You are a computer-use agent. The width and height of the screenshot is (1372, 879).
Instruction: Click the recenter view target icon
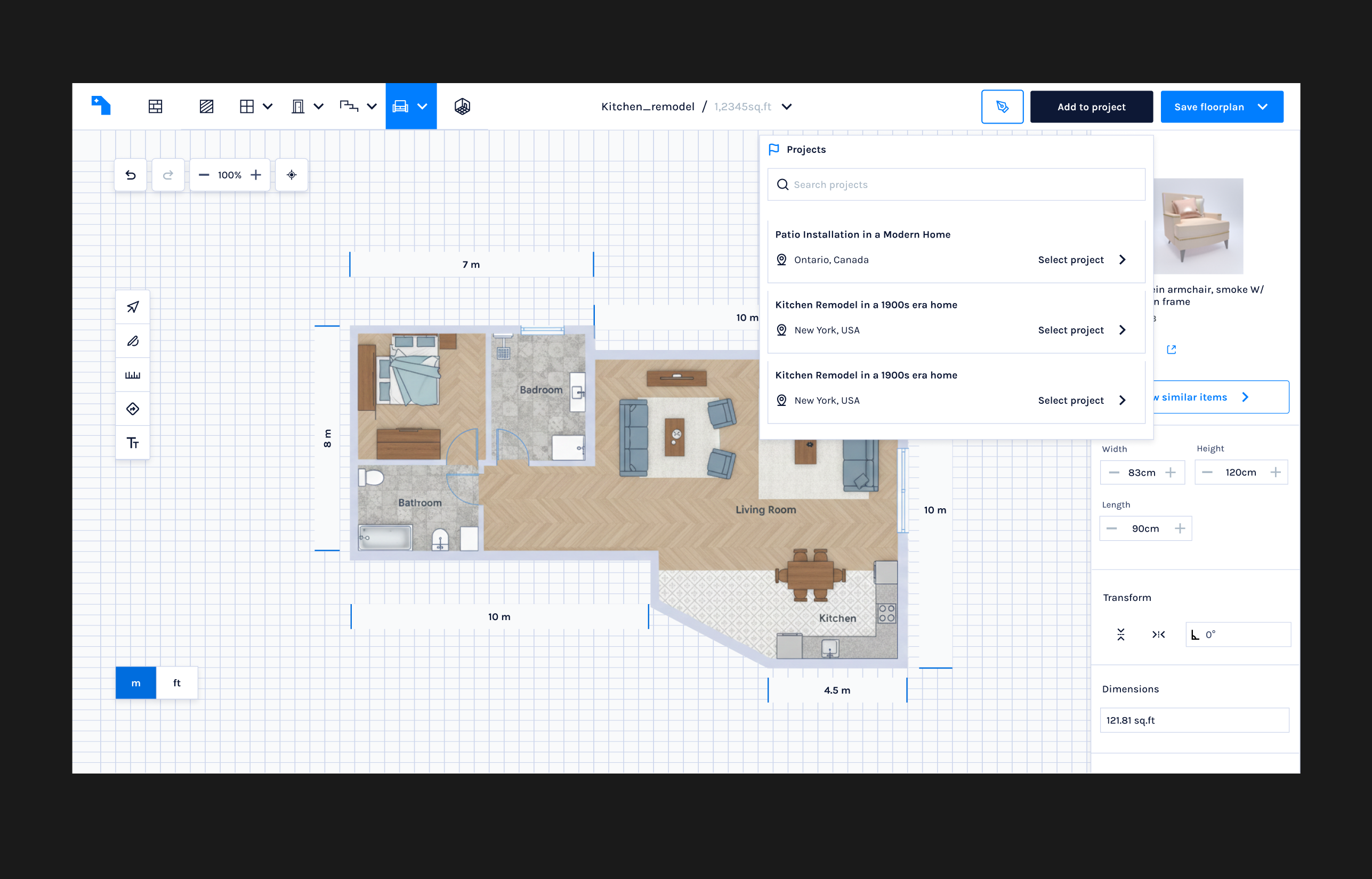[292, 175]
